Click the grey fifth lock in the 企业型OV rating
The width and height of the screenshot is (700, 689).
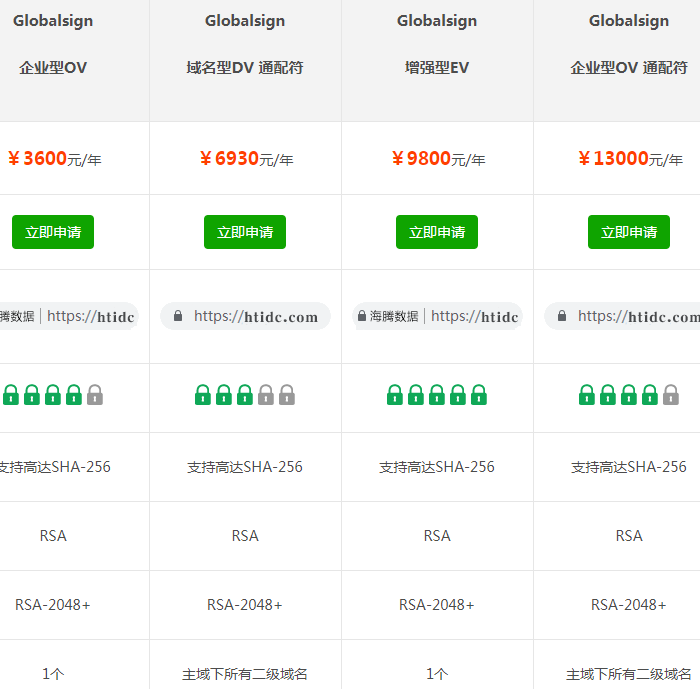pyautogui.click(x=95, y=395)
